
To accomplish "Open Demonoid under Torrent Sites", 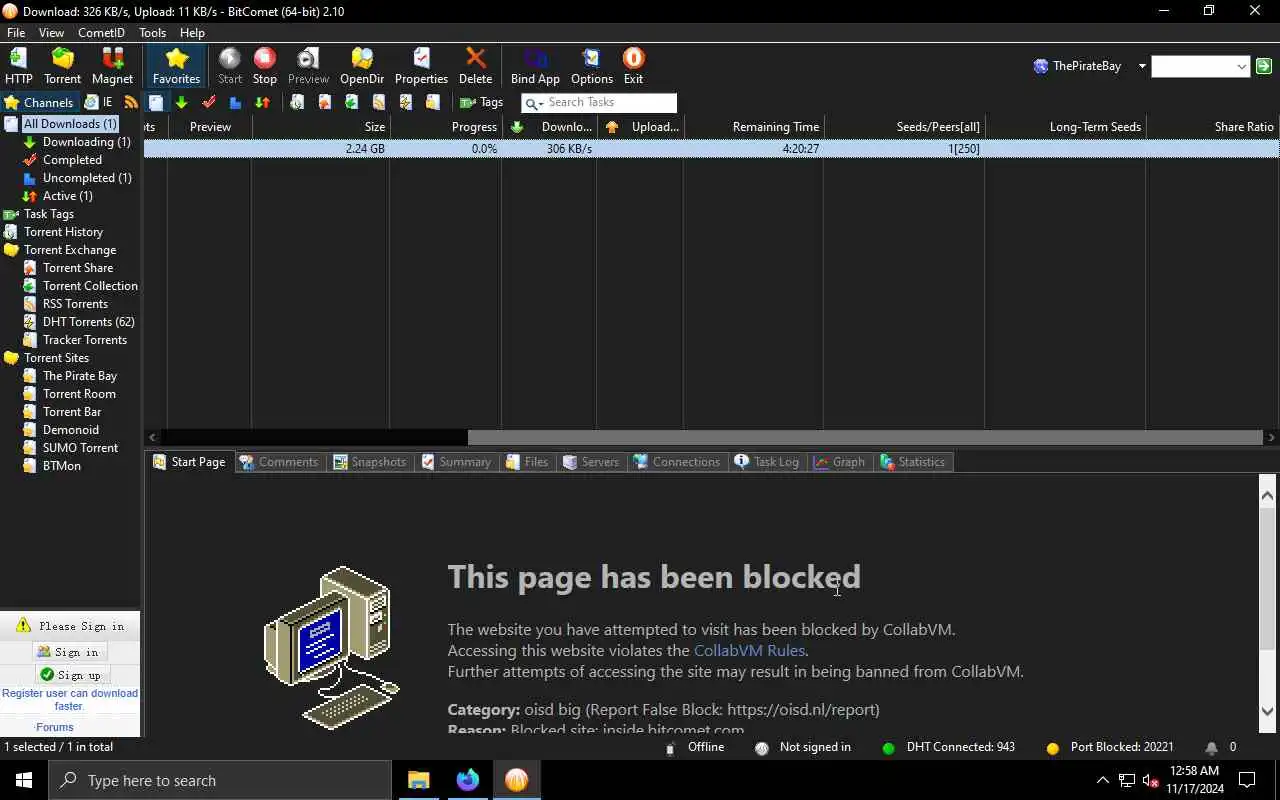I will (x=70, y=430).
